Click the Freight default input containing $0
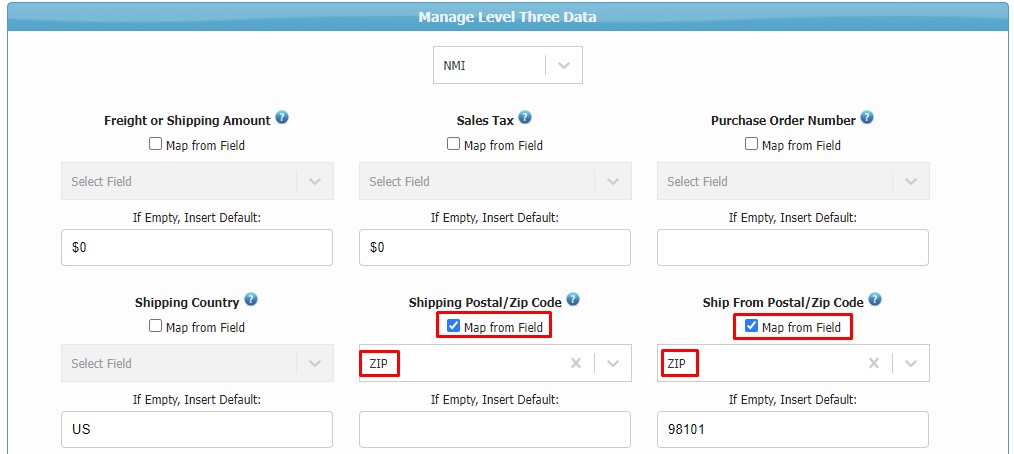Image resolution: width=1014 pixels, height=454 pixels. [197, 248]
